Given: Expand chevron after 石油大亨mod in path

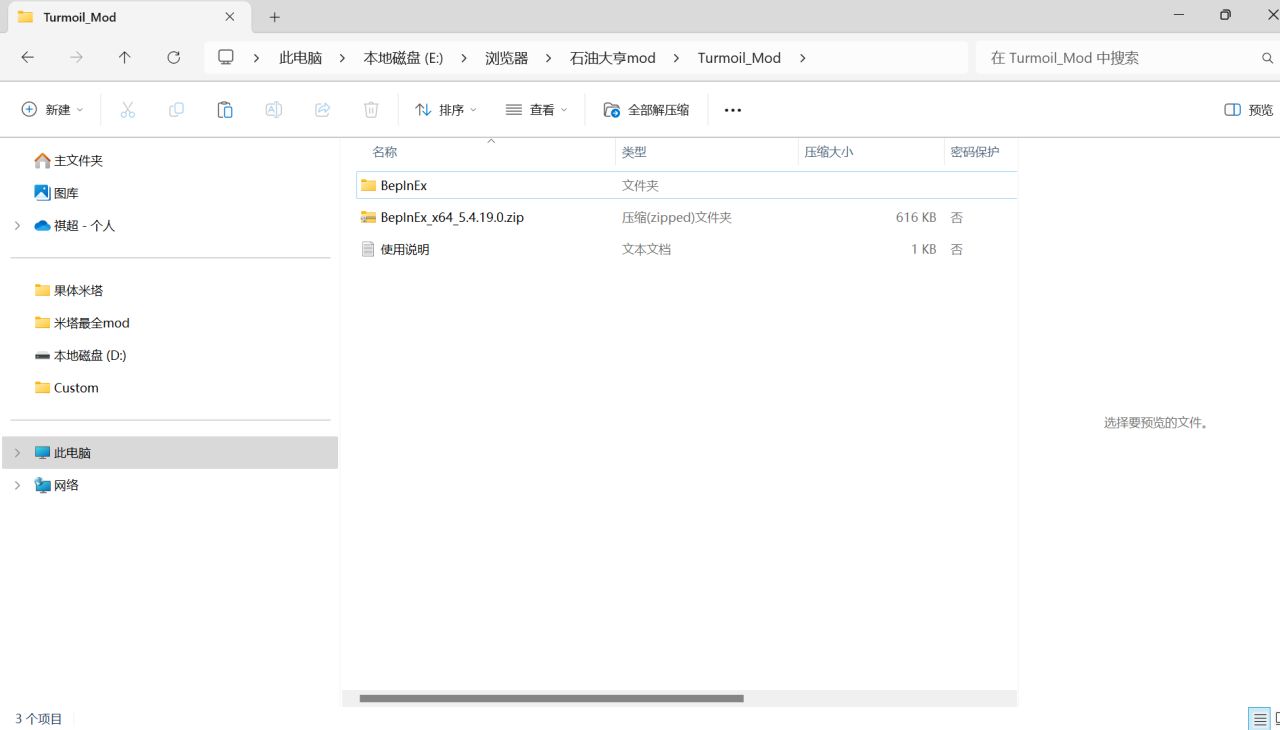Looking at the screenshot, I should 676,58.
